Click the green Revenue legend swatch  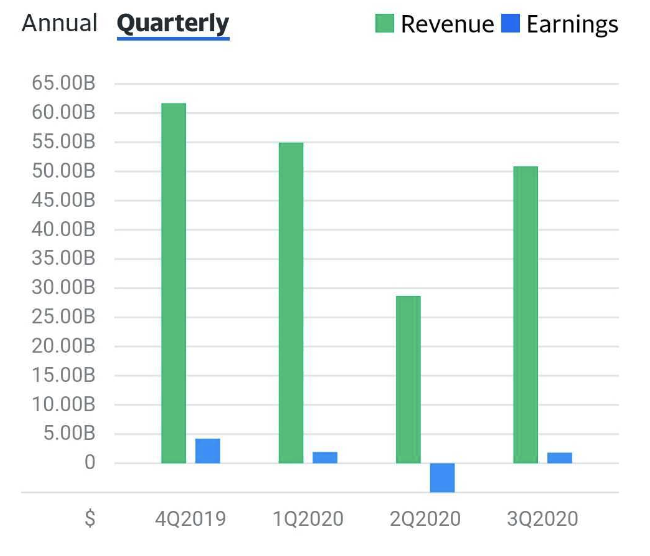[x=385, y=24]
